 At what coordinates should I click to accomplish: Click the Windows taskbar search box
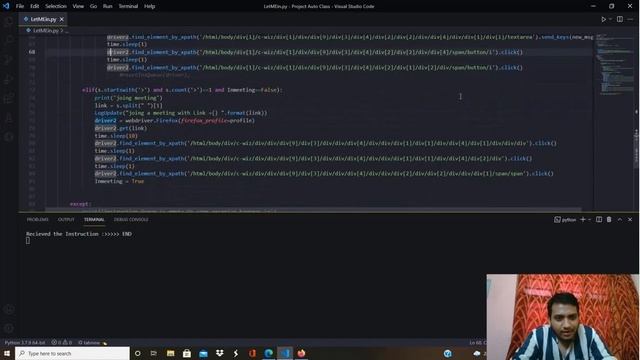coord(72,353)
